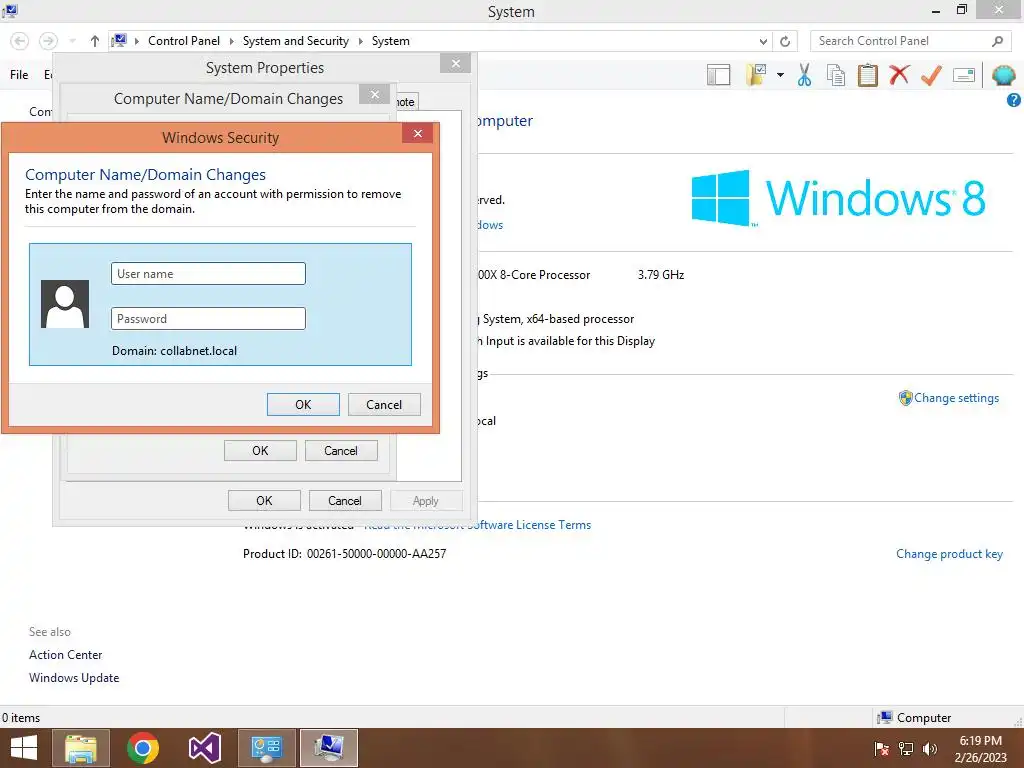The image size is (1024, 768).
Task: Click the Cut scissors icon
Action: click(805, 75)
